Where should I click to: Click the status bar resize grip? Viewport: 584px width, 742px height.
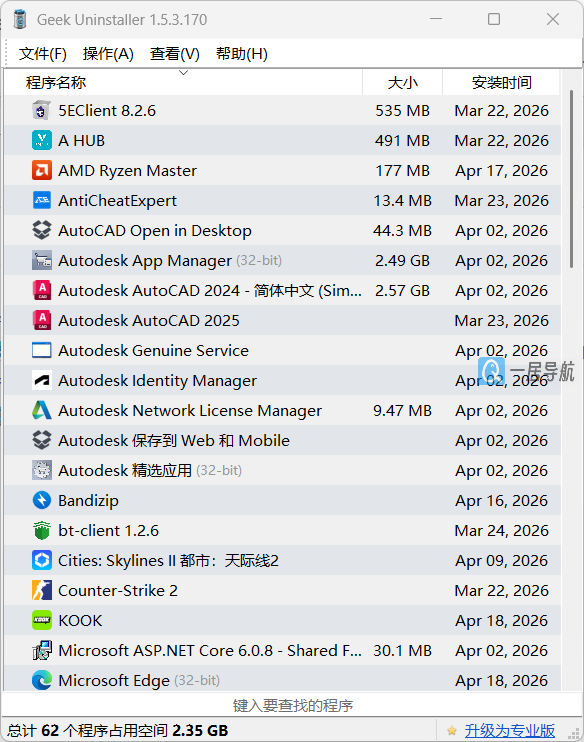click(x=575, y=734)
